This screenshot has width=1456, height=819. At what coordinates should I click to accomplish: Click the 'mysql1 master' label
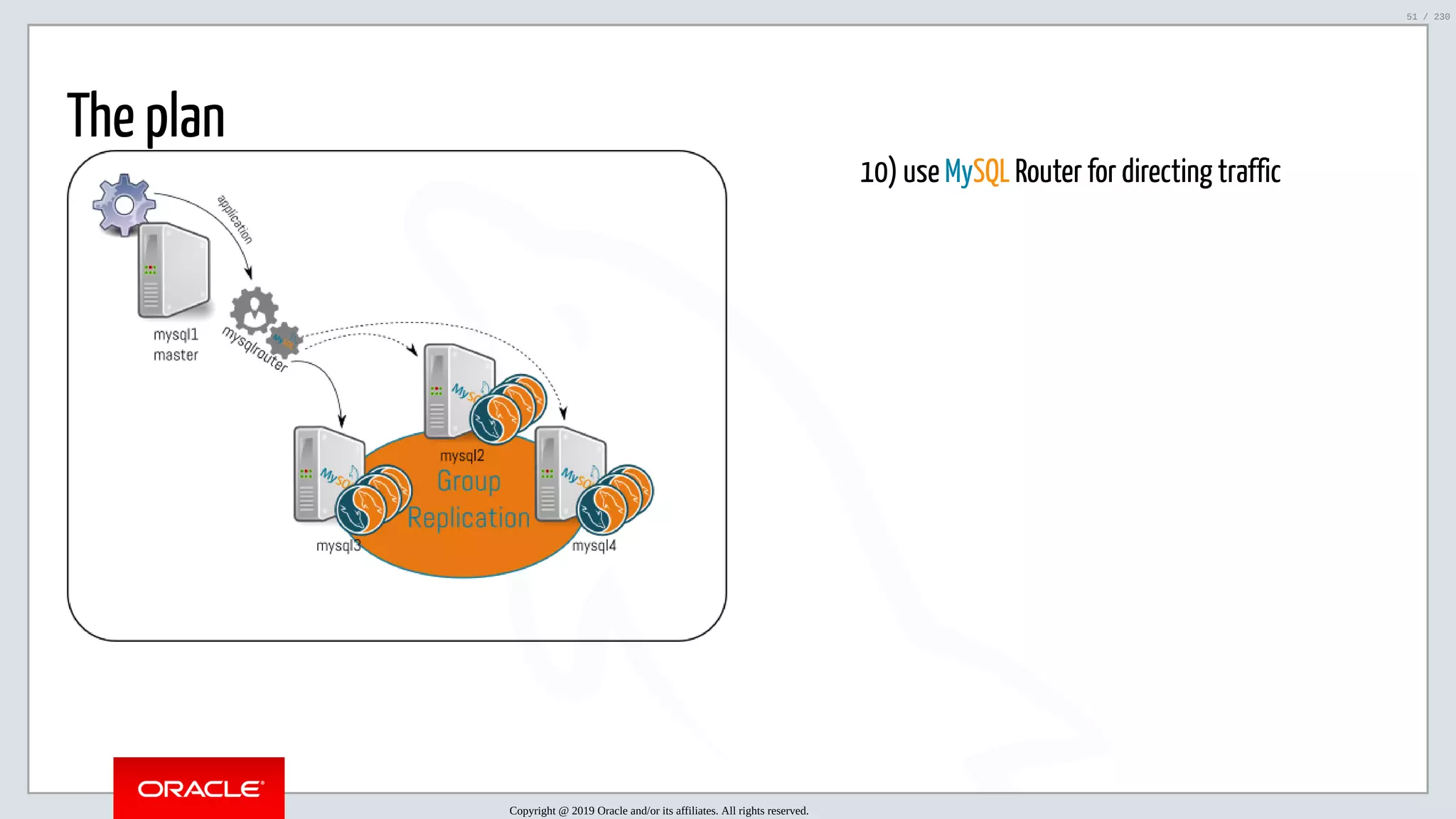[x=176, y=345]
